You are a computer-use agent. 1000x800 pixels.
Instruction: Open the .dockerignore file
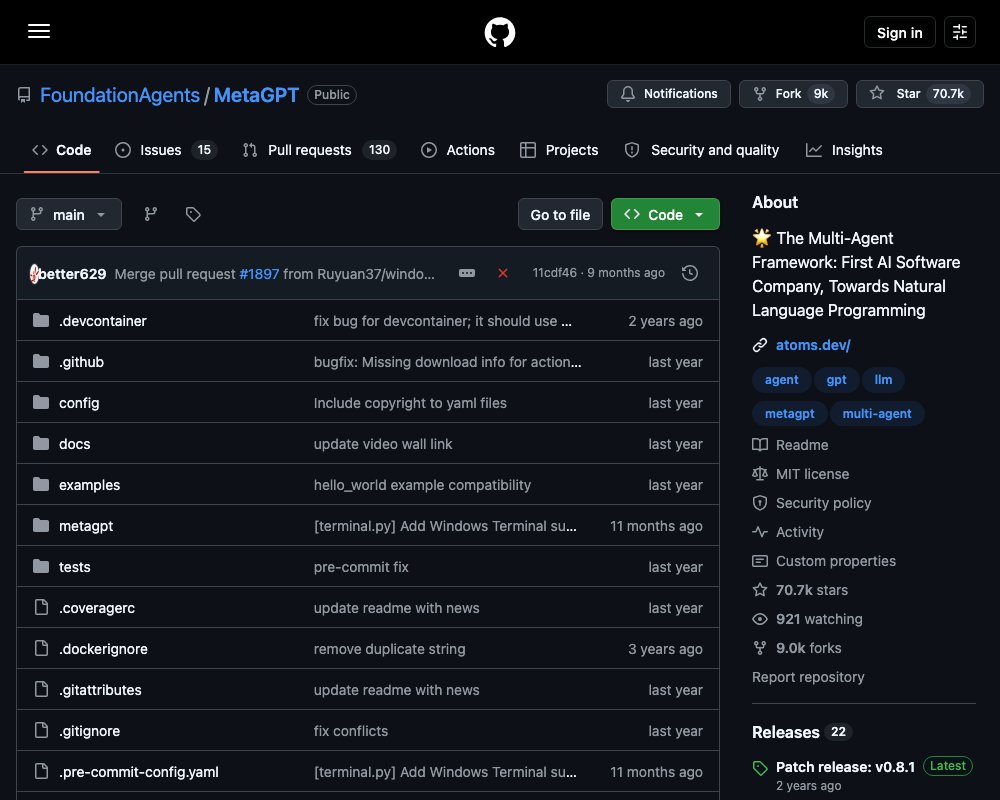103,649
